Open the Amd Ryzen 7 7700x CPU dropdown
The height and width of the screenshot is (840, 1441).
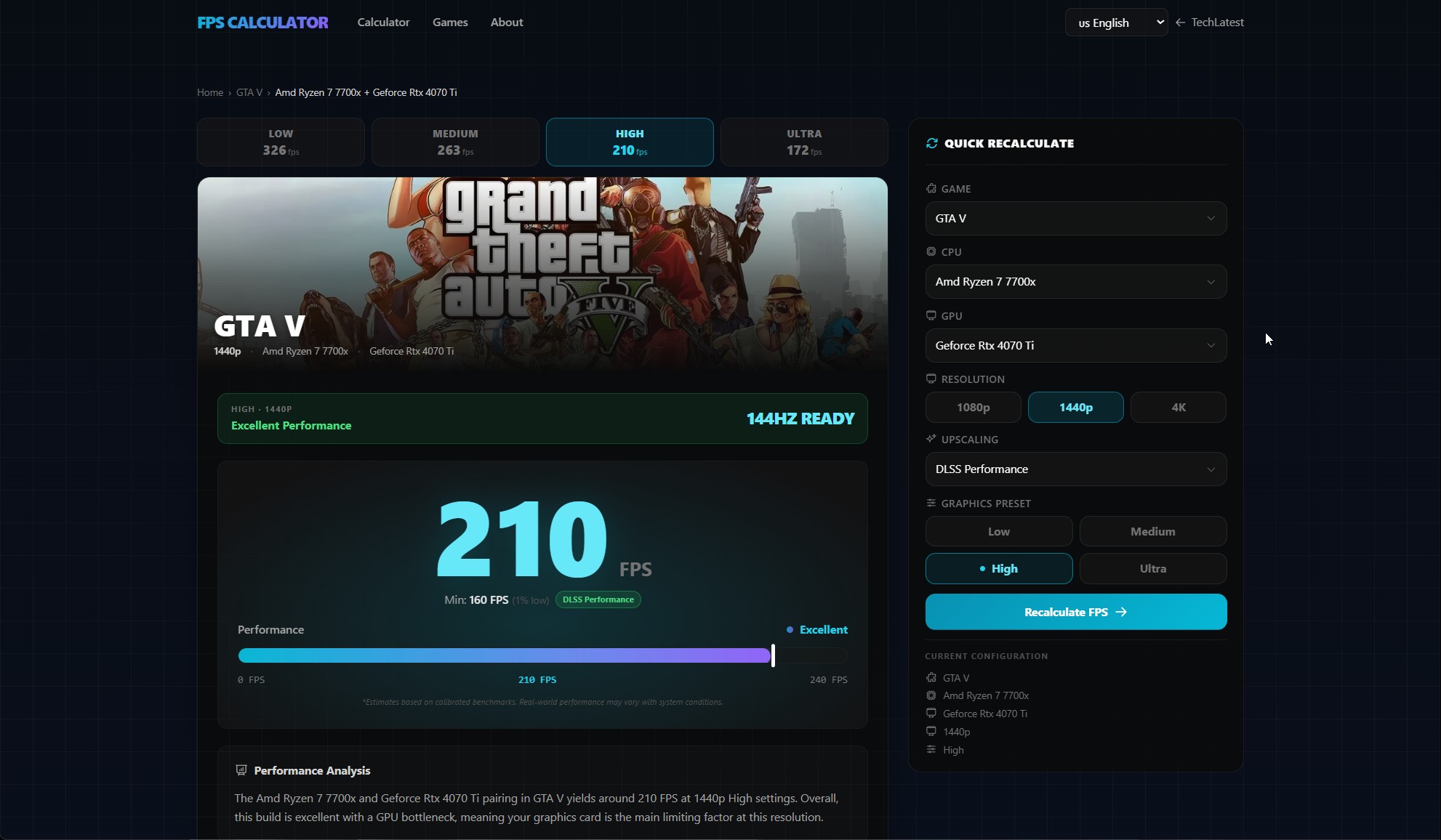1076,281
